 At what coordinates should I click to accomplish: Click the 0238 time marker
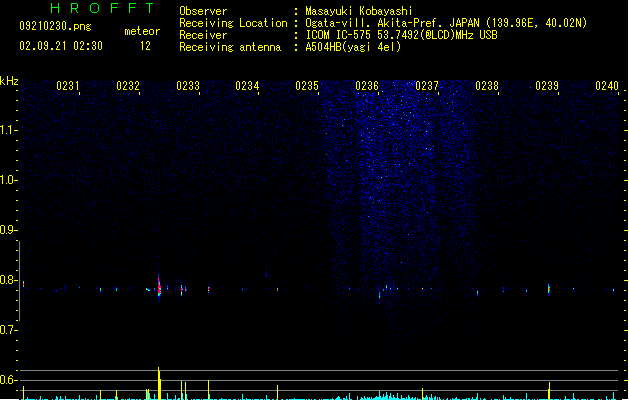487,86
